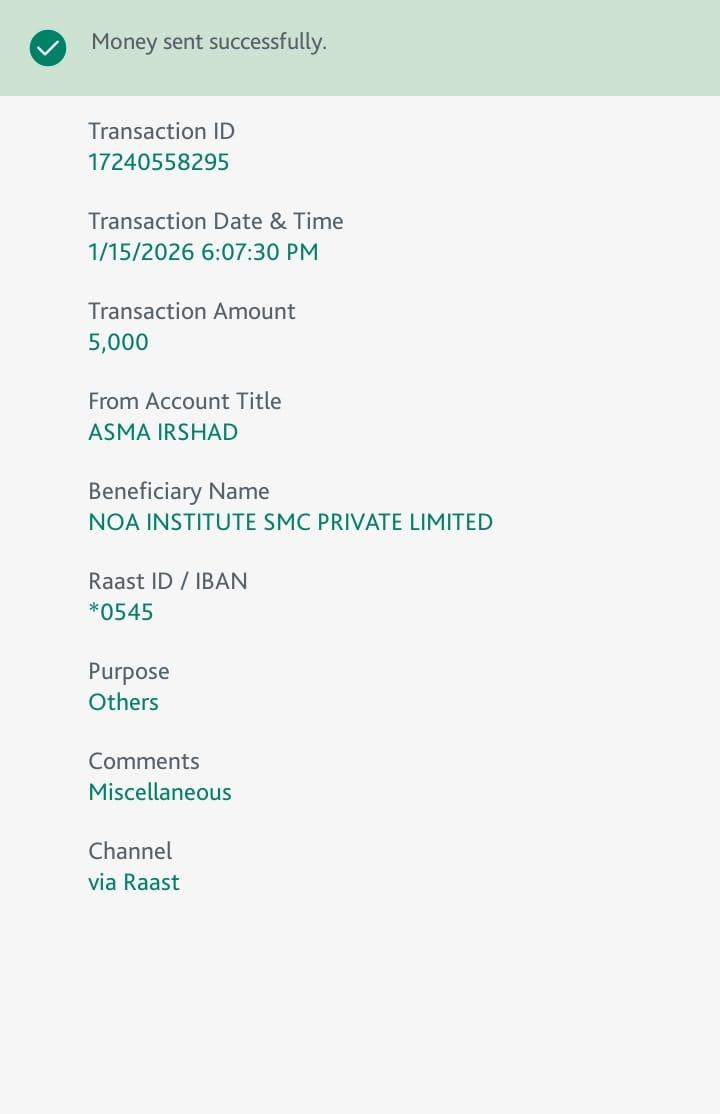Click the Transaction ID label

click(x=161, y=131)
